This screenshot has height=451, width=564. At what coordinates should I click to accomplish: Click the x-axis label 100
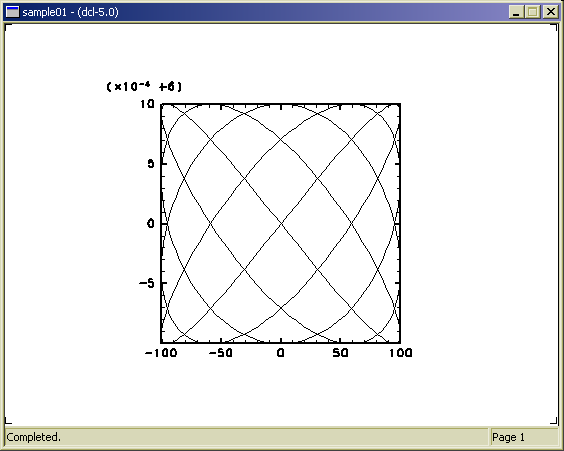coord(400,353)
